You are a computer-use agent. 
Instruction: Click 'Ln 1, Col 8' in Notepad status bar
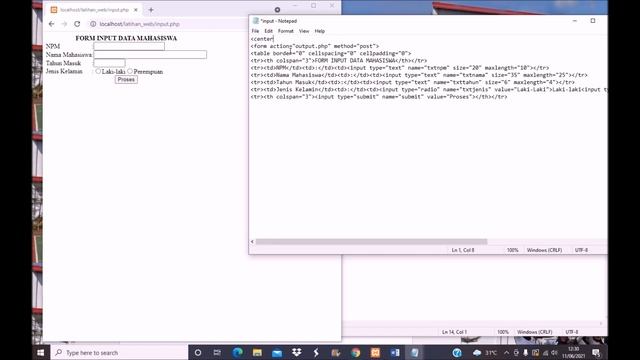tap(463, 250)
